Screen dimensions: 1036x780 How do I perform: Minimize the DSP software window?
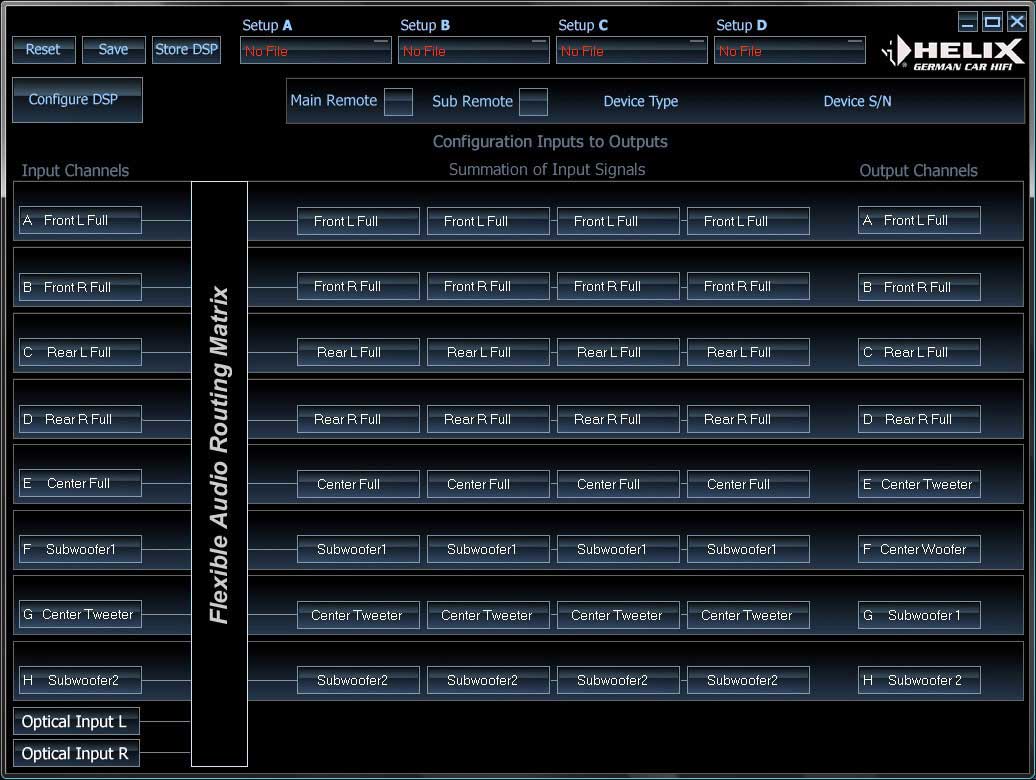(x=967, y=22)
